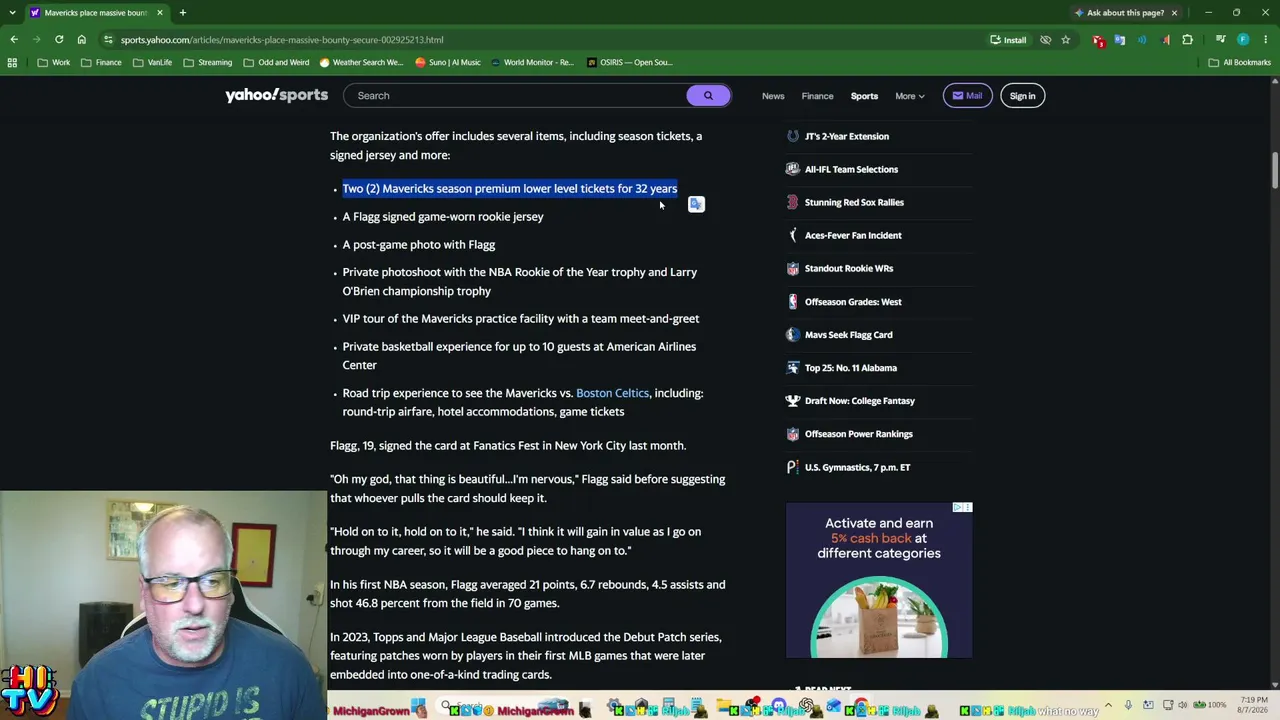The image size is (1280, 720).
Task: Open Aces-Fever Fan Incident story
Action: coord(853,235)
